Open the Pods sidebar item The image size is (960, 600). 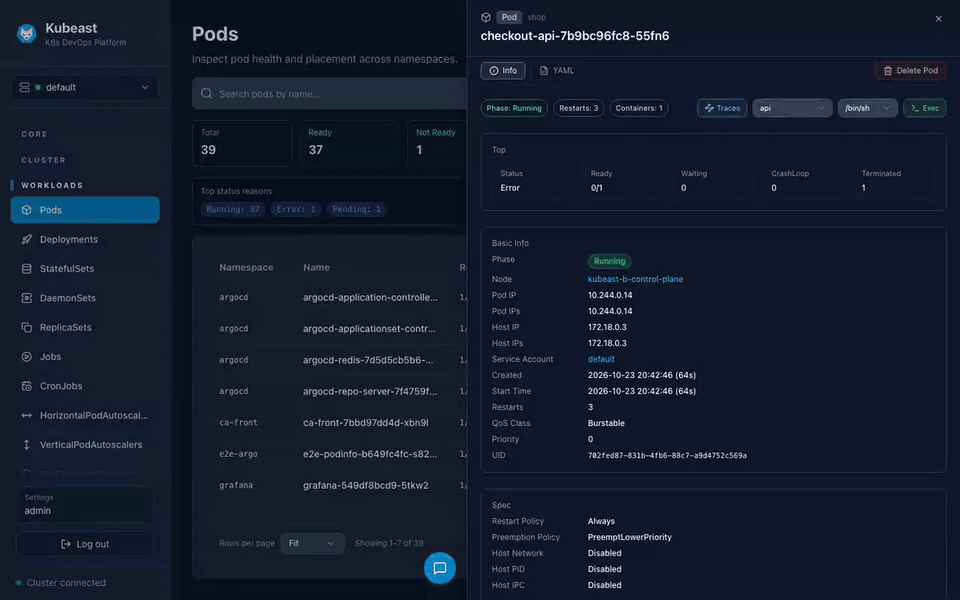[85, 210]
